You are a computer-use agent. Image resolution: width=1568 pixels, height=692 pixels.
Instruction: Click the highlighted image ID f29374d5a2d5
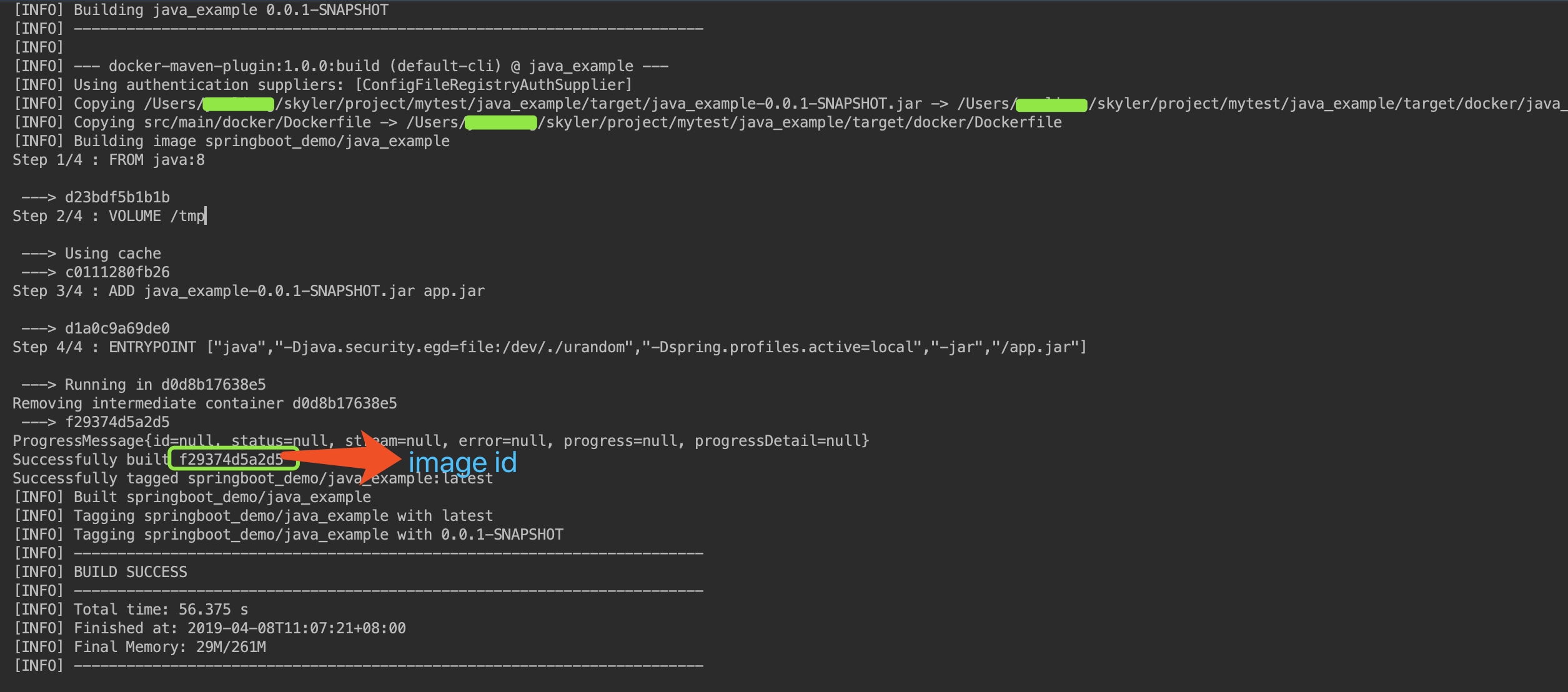click(231, 460)
